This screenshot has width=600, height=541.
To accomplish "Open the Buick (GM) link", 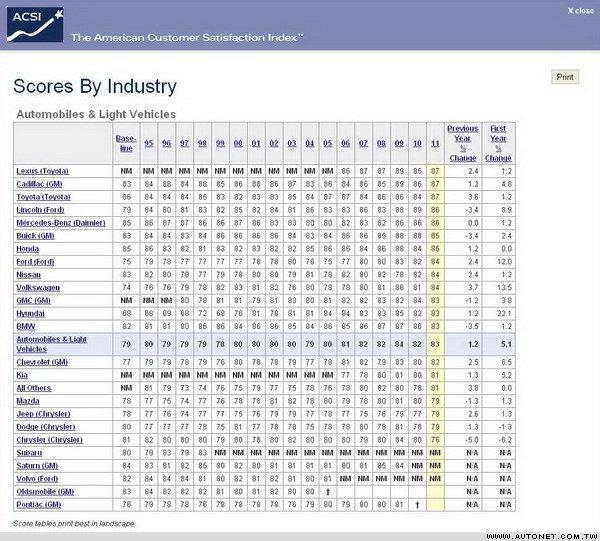I will point(35,236).
